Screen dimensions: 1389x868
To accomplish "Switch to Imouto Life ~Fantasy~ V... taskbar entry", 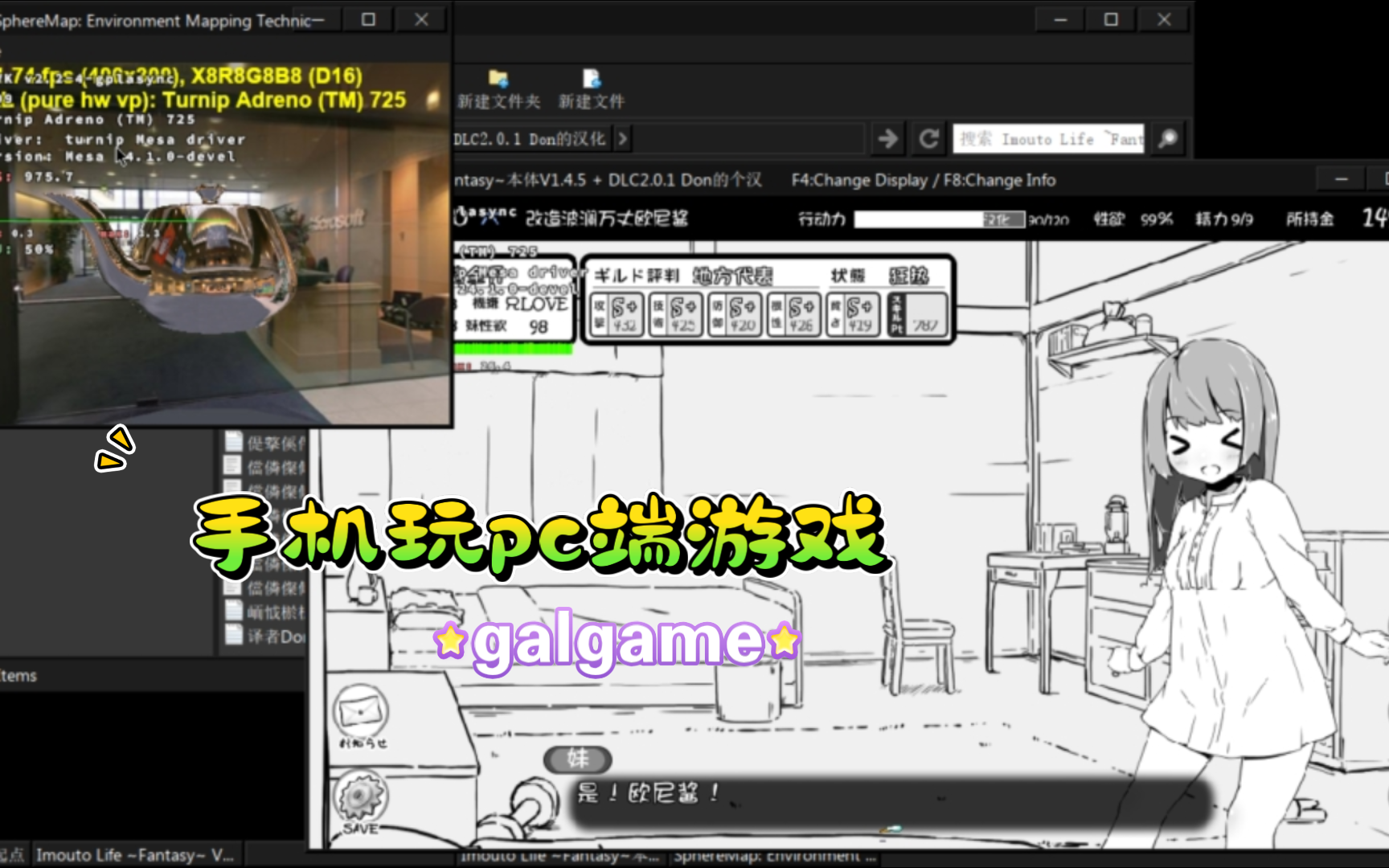I will point(135,855).
